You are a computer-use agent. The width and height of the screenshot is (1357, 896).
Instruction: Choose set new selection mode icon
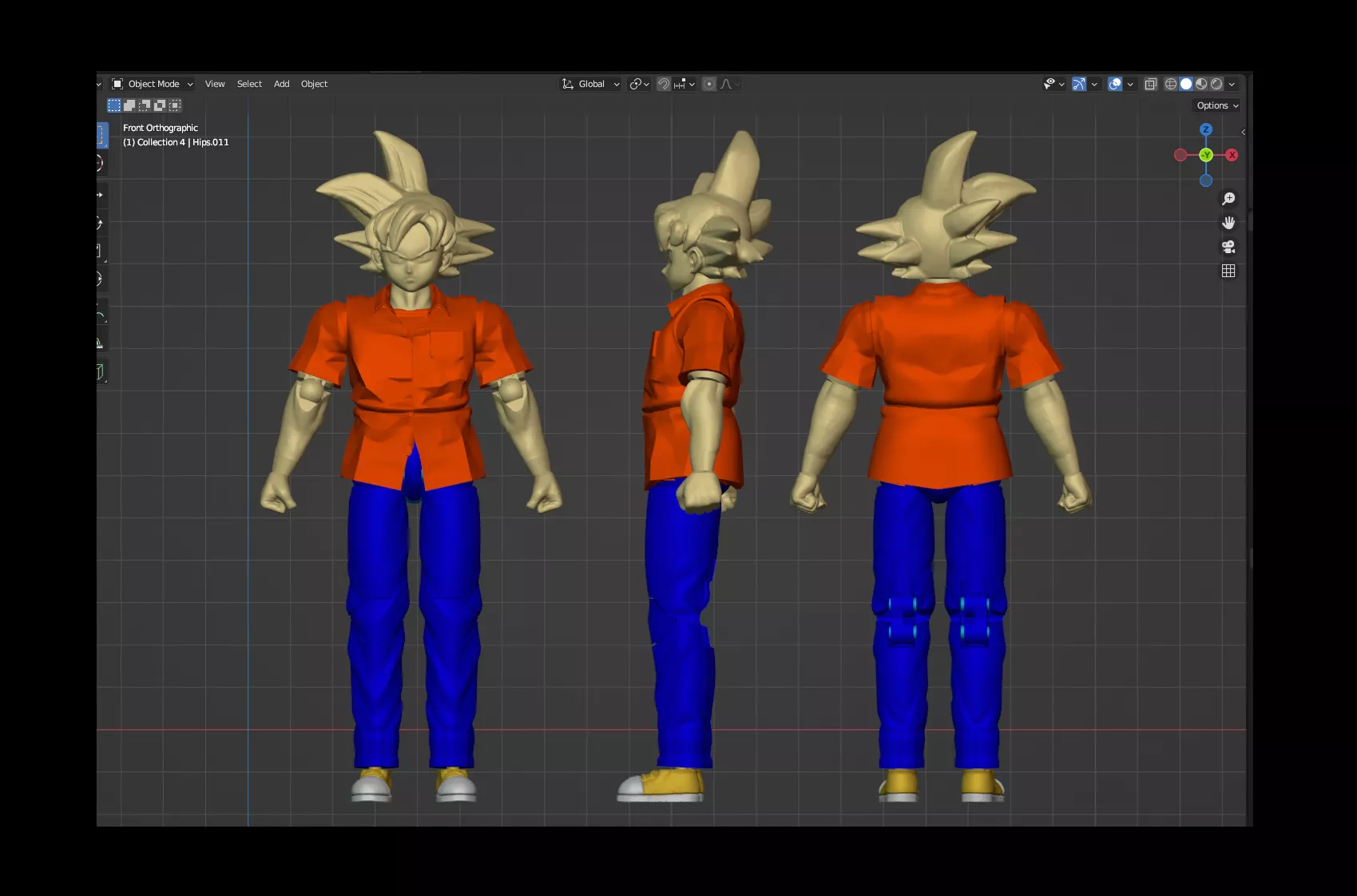pyautogui.click(x=114, y=105)
